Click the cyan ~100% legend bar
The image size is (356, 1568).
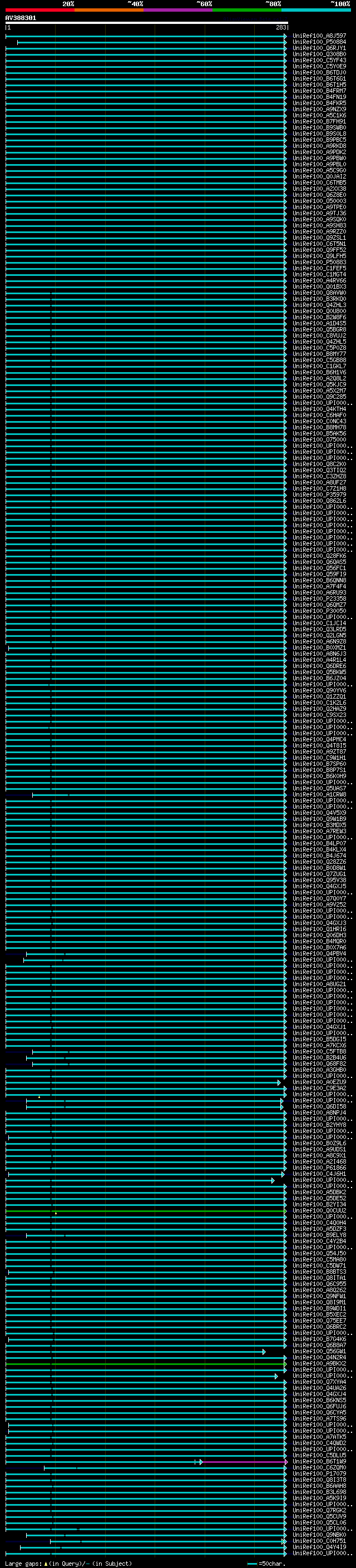pyautogui.click(x=316, y=10)
